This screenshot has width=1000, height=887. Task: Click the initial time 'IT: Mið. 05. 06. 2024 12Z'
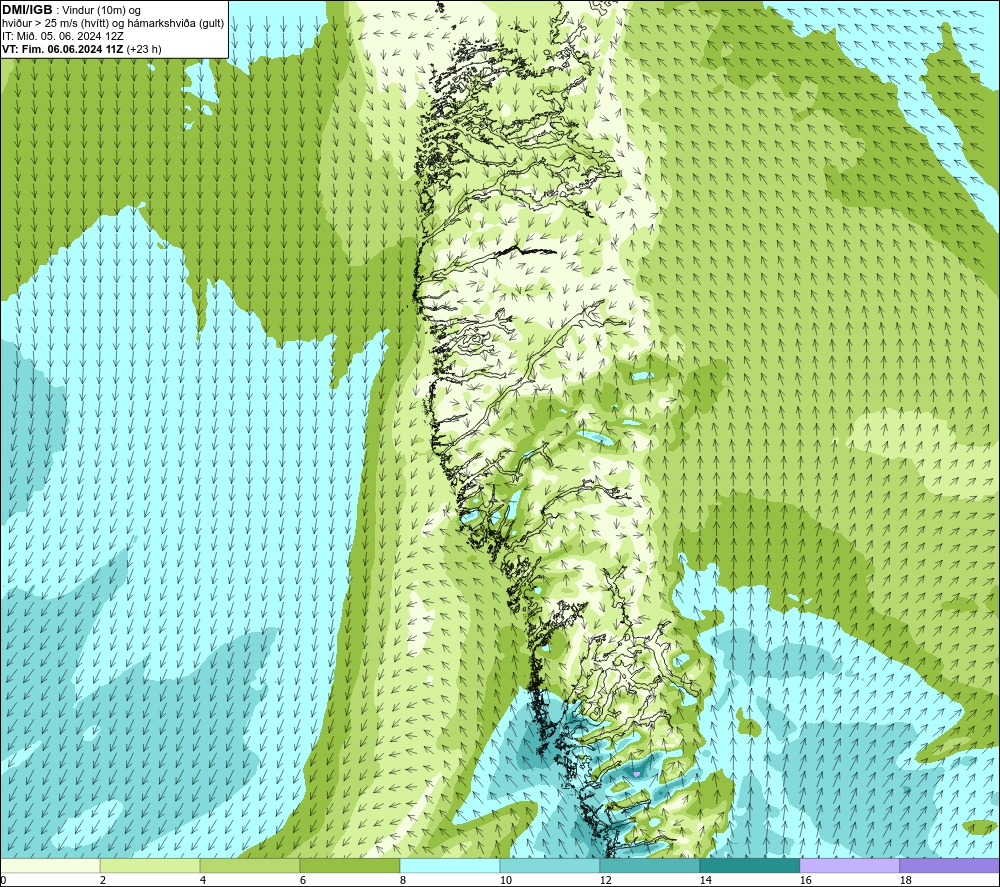pyautogui.click(x=62, y=36)
